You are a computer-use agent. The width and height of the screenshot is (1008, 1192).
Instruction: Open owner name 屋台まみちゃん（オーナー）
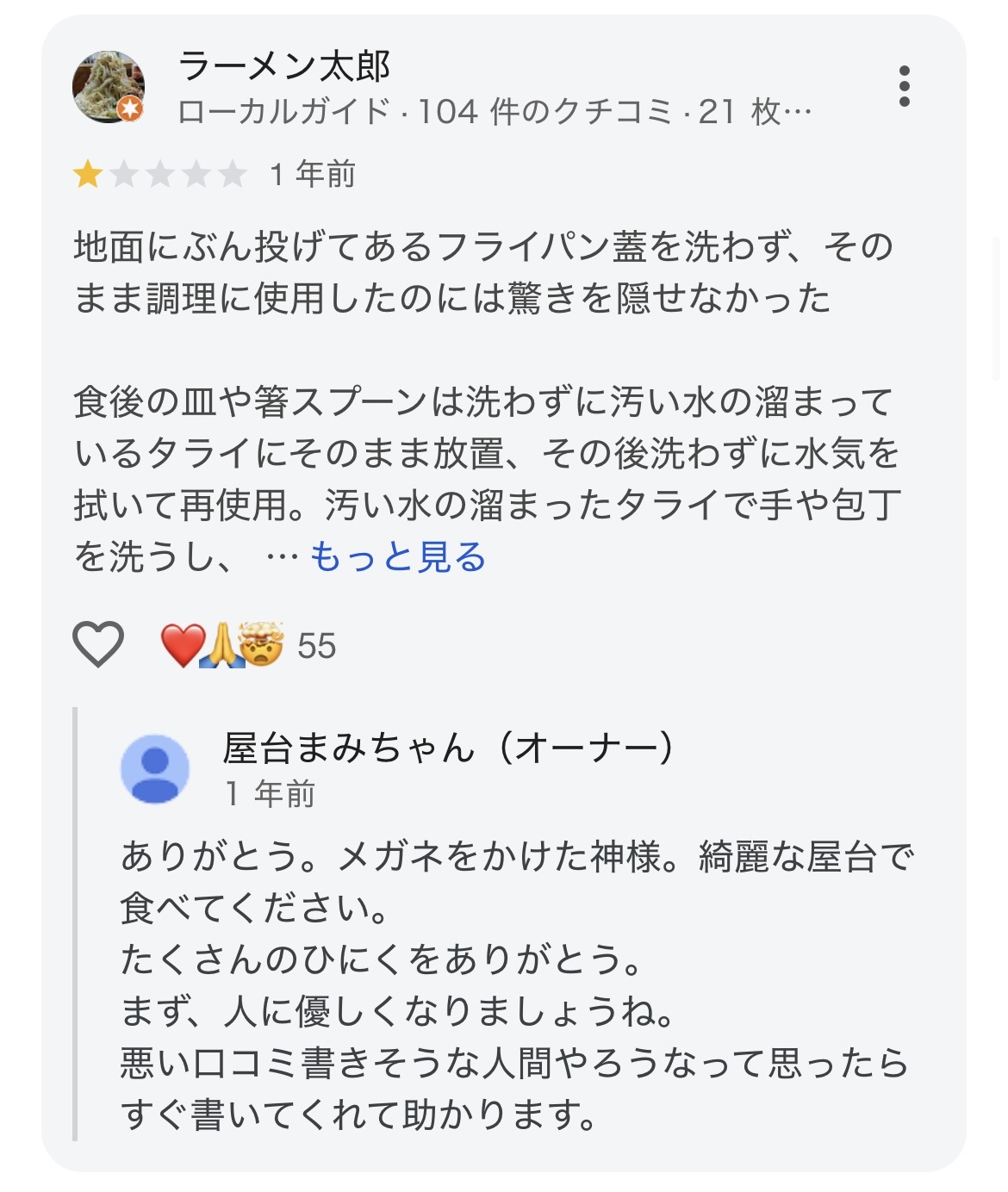pos(448,748)
